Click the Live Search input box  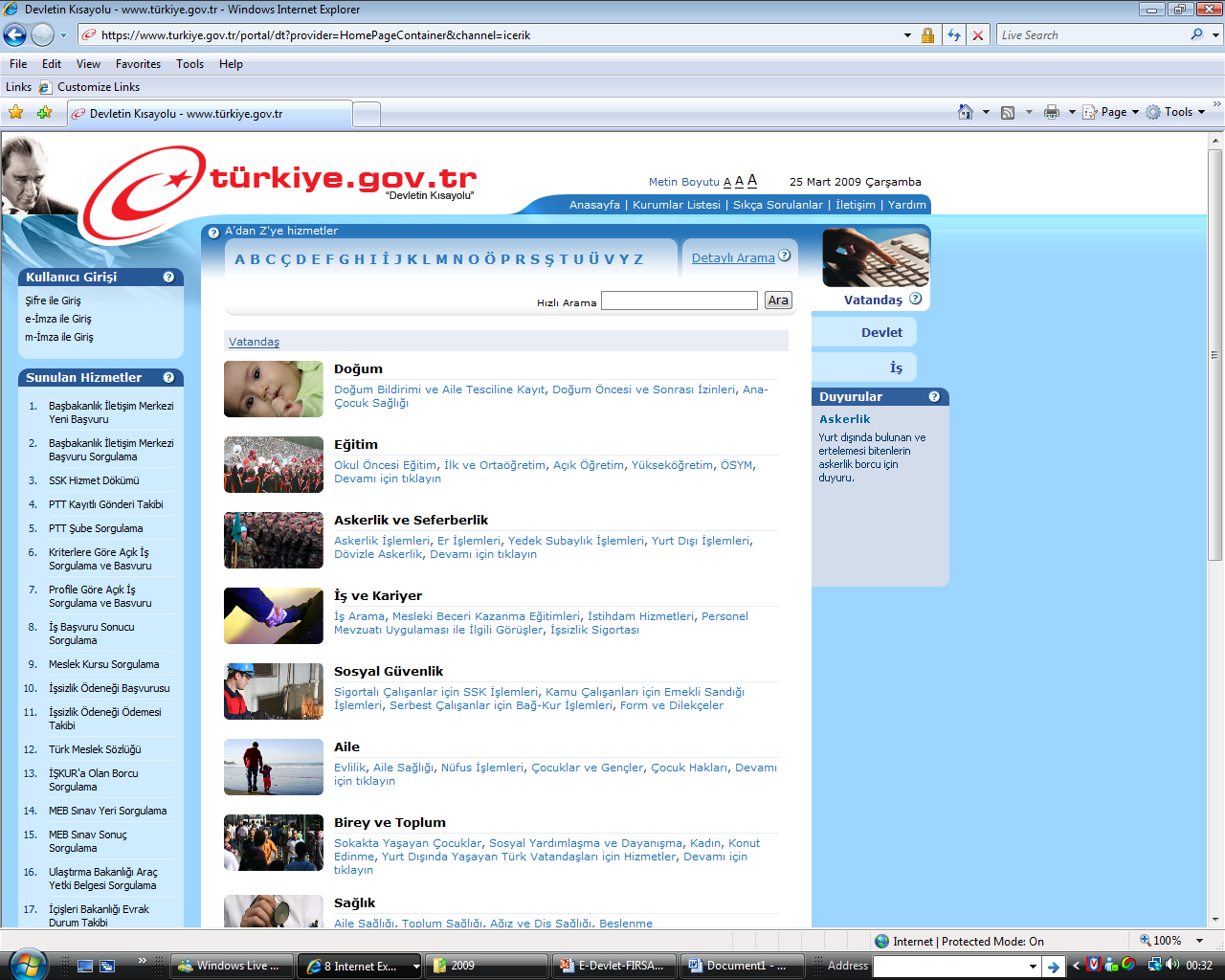(1091, 35)
